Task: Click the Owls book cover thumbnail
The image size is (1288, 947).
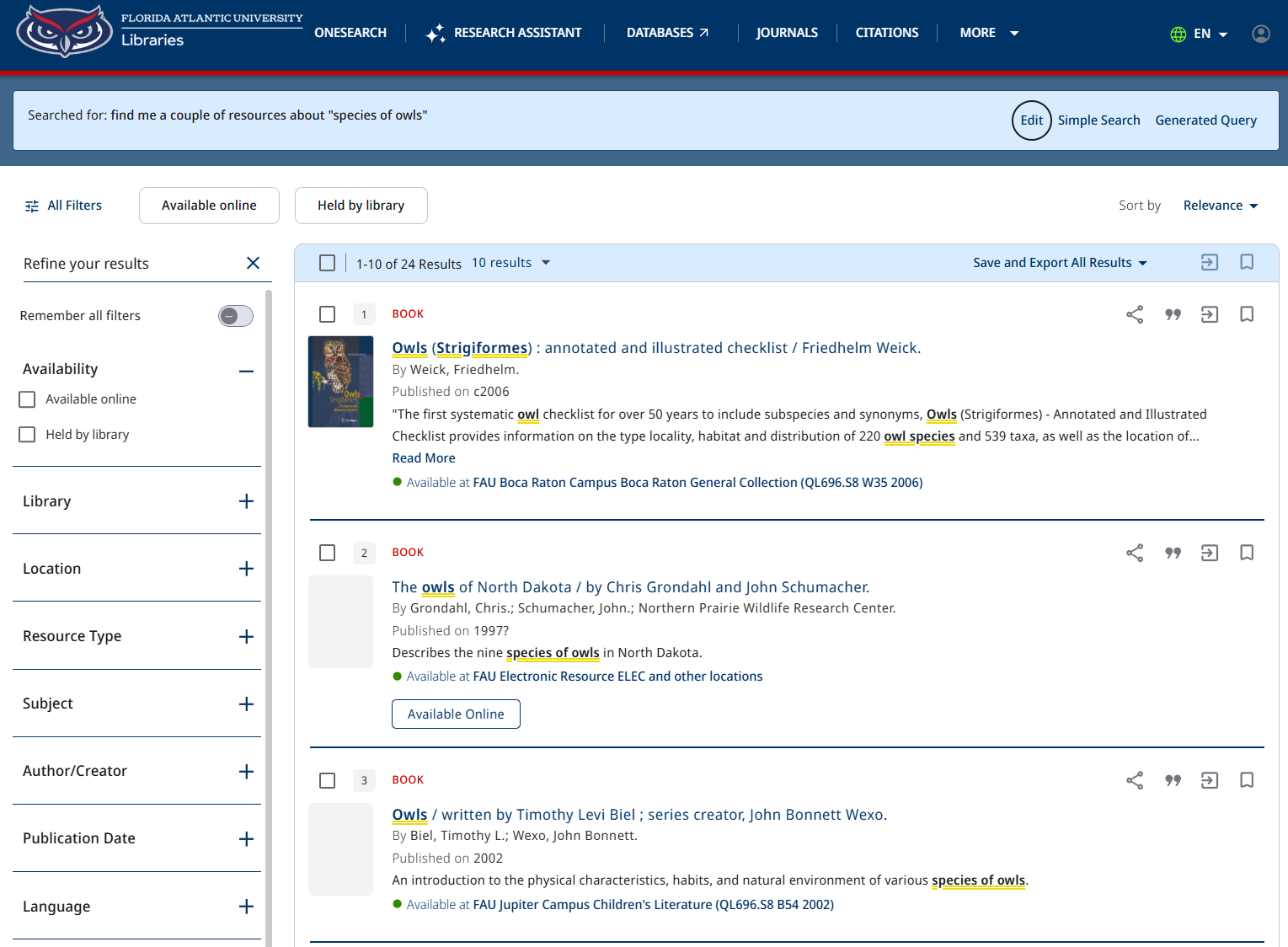Action: [x=340, y=382]
